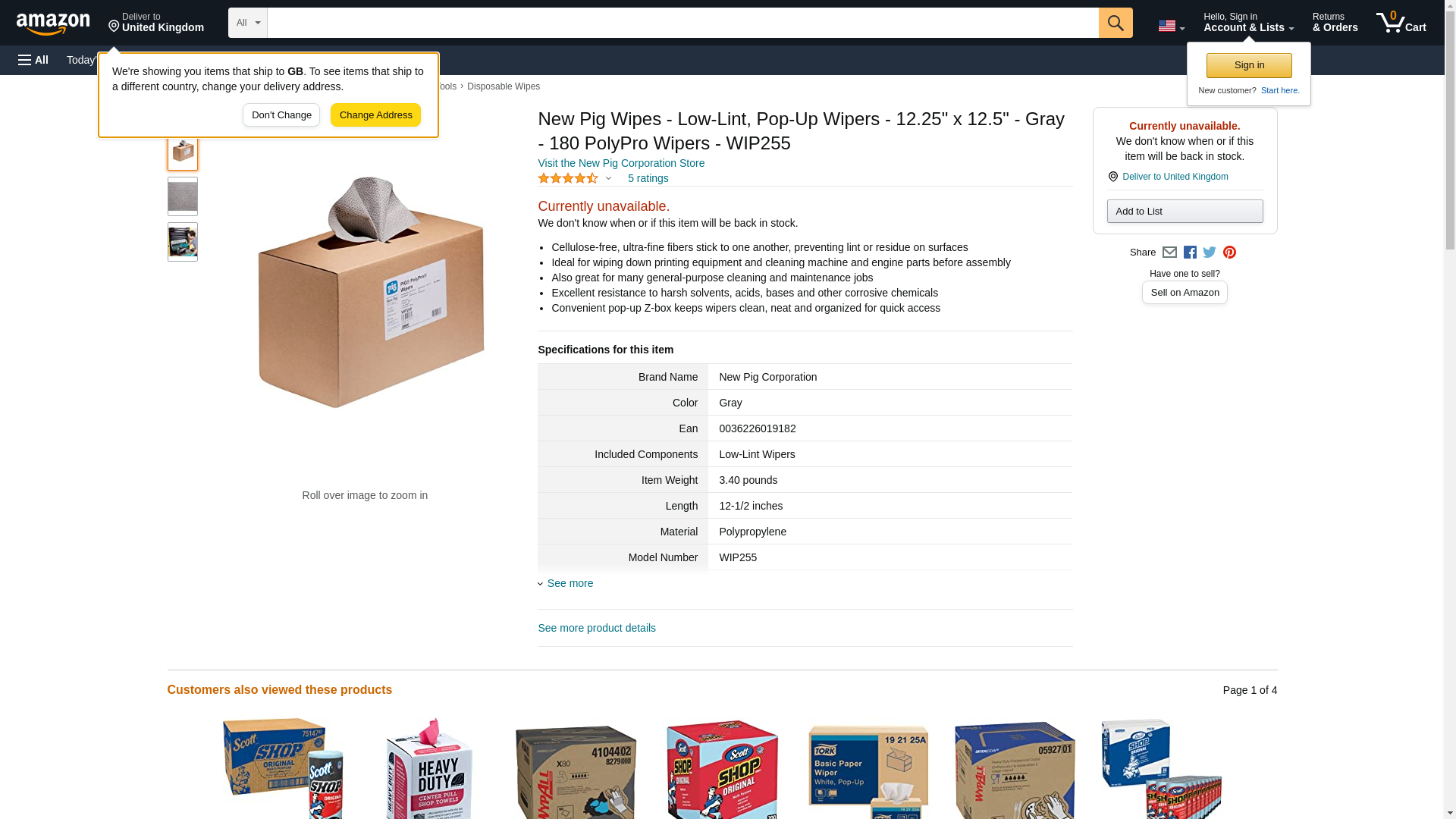Click the search input field
Screen dimensions: 1456x819
[682, 23]
